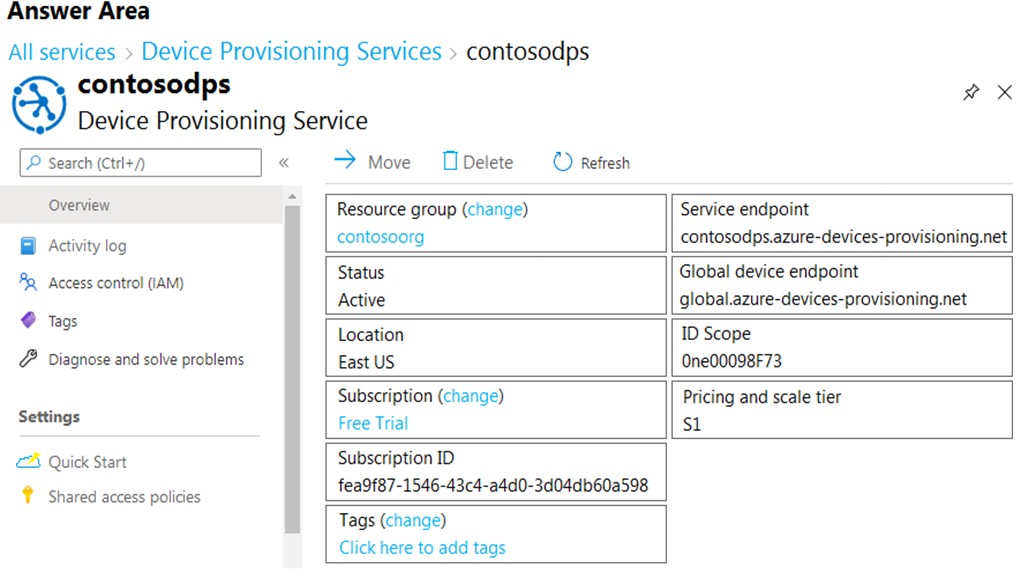Select global.azure-devices-provisioning.net endpoint text
Viewport: 1021px width, 573px height.
823,299
